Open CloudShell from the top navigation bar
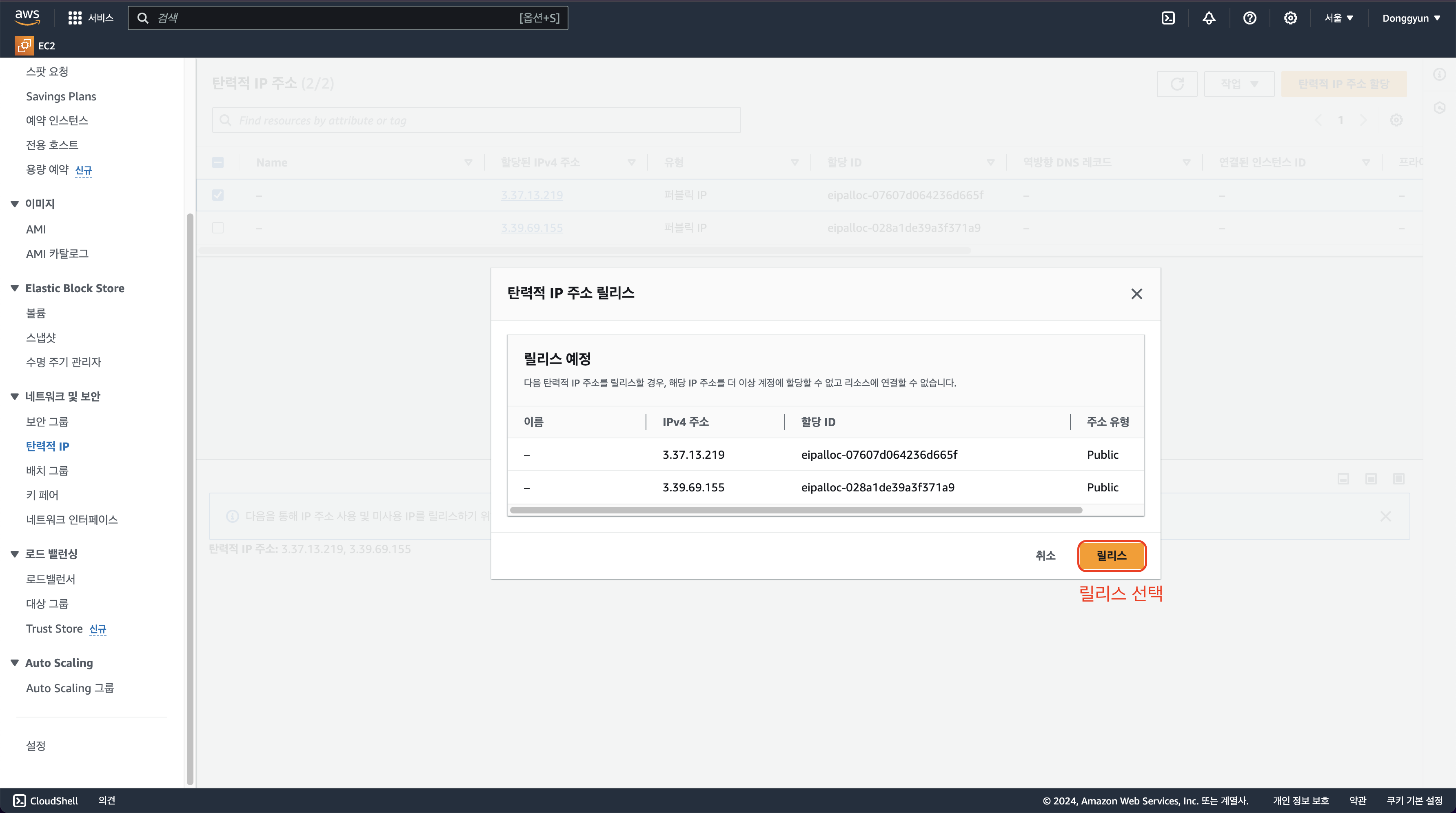The image size is (1456, 813). point(1168,18)
